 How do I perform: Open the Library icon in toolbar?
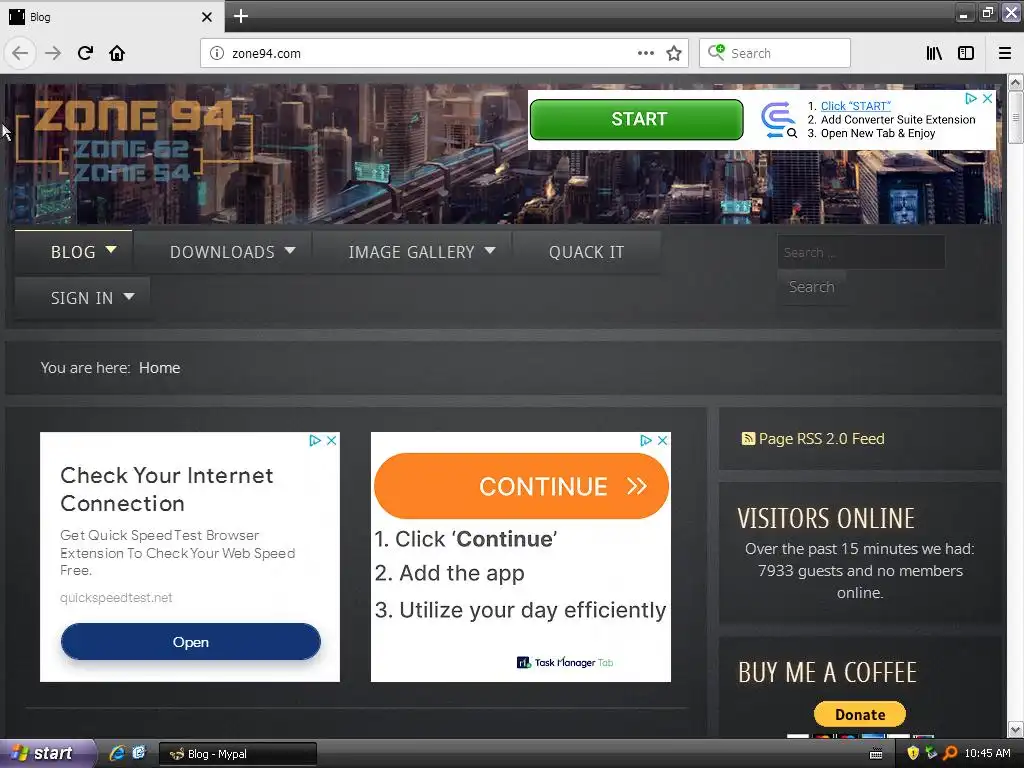point(934,54)
